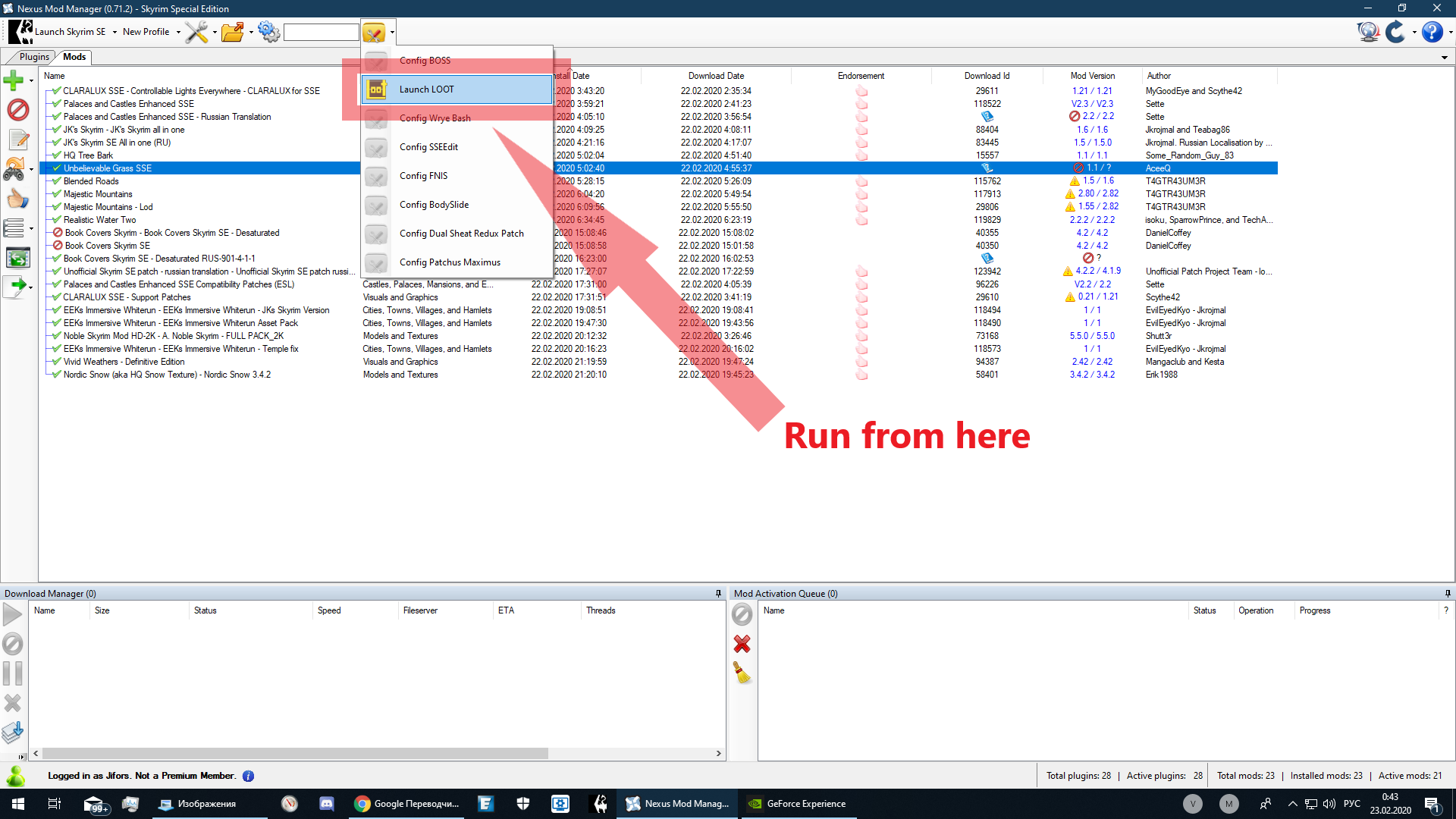Toggle checkmark for Vivid Weathers - Definitive Edition
Image resolution: width=1456 pixels, height=819 pixels.
[56, 362]
